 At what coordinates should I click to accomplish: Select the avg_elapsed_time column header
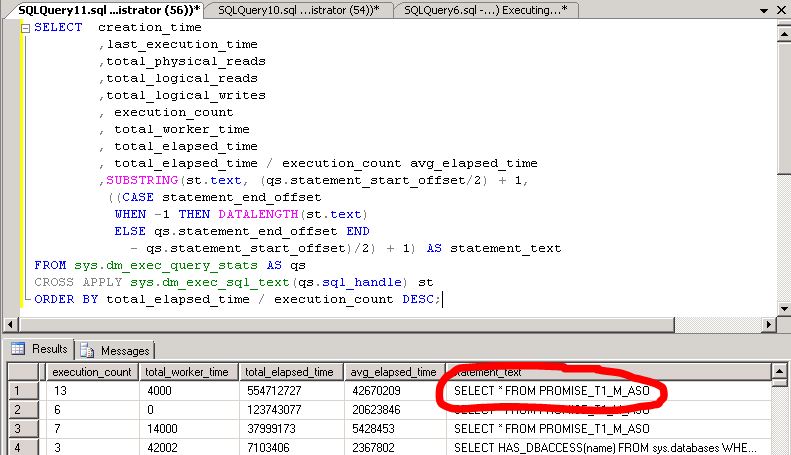[x=393, y=372]
